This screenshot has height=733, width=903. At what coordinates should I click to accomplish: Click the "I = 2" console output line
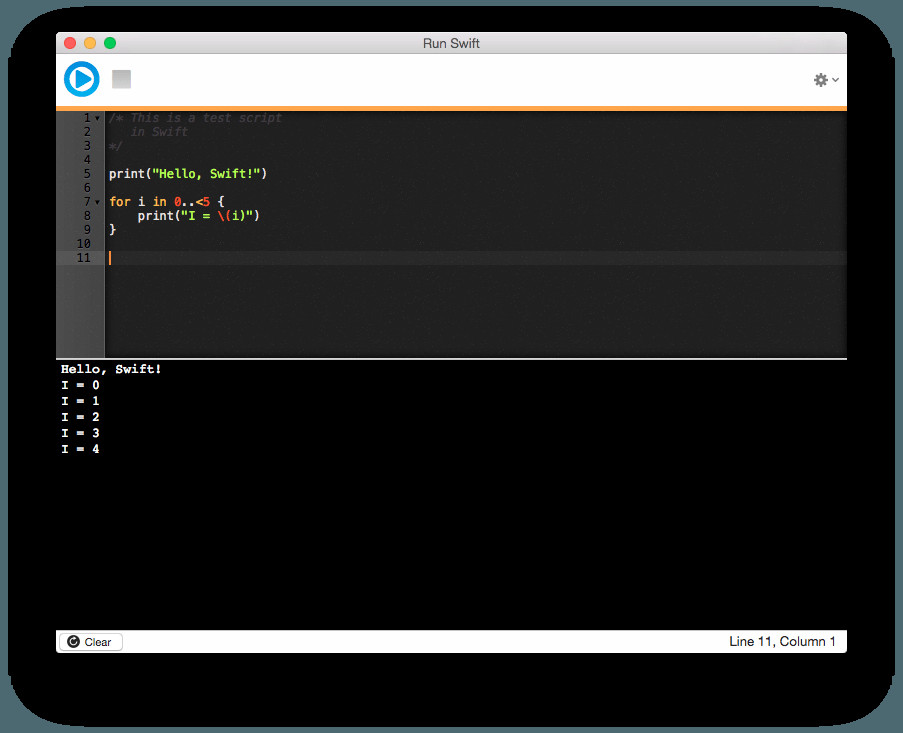tap(80, 417)
